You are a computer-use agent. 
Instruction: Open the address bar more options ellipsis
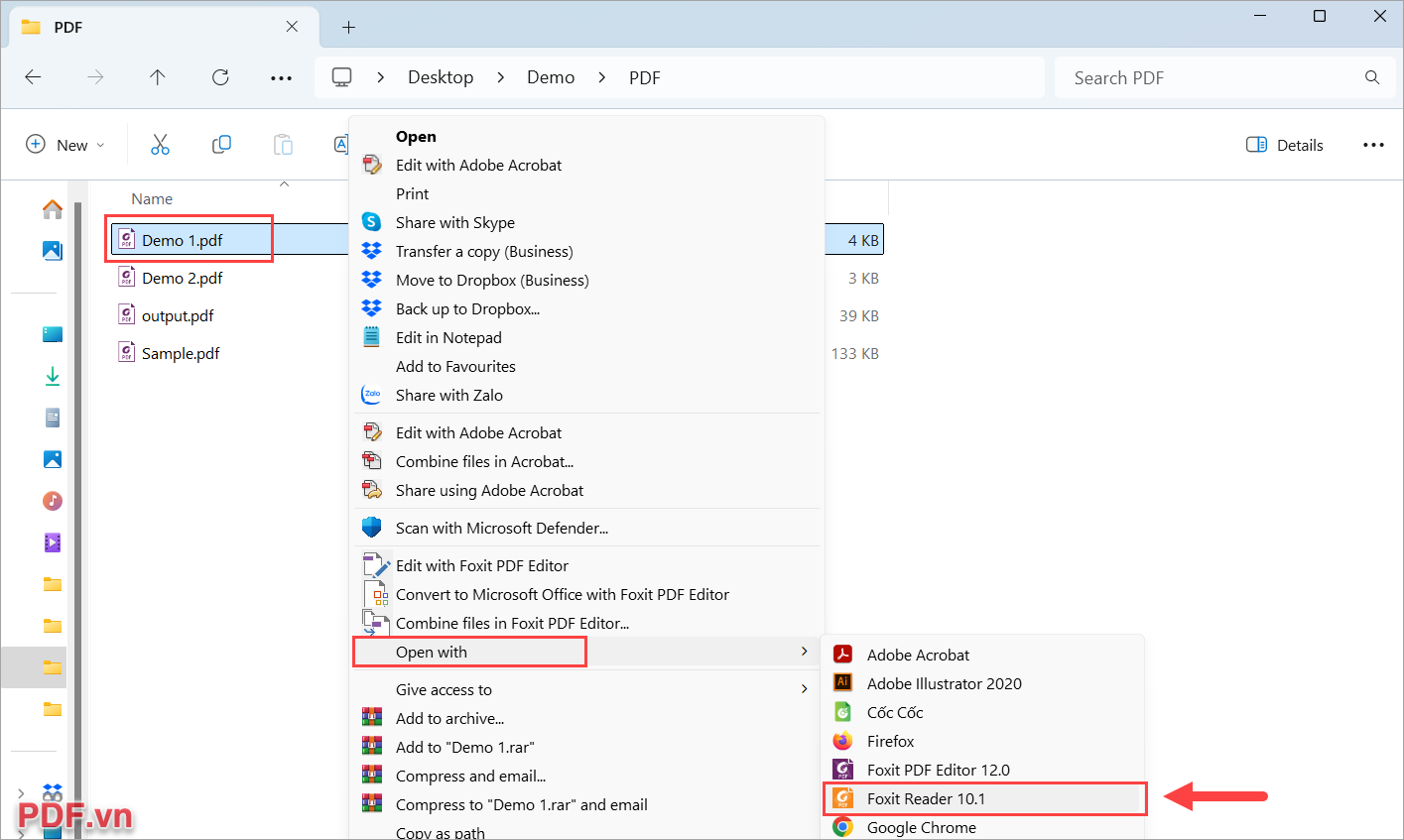282,77
